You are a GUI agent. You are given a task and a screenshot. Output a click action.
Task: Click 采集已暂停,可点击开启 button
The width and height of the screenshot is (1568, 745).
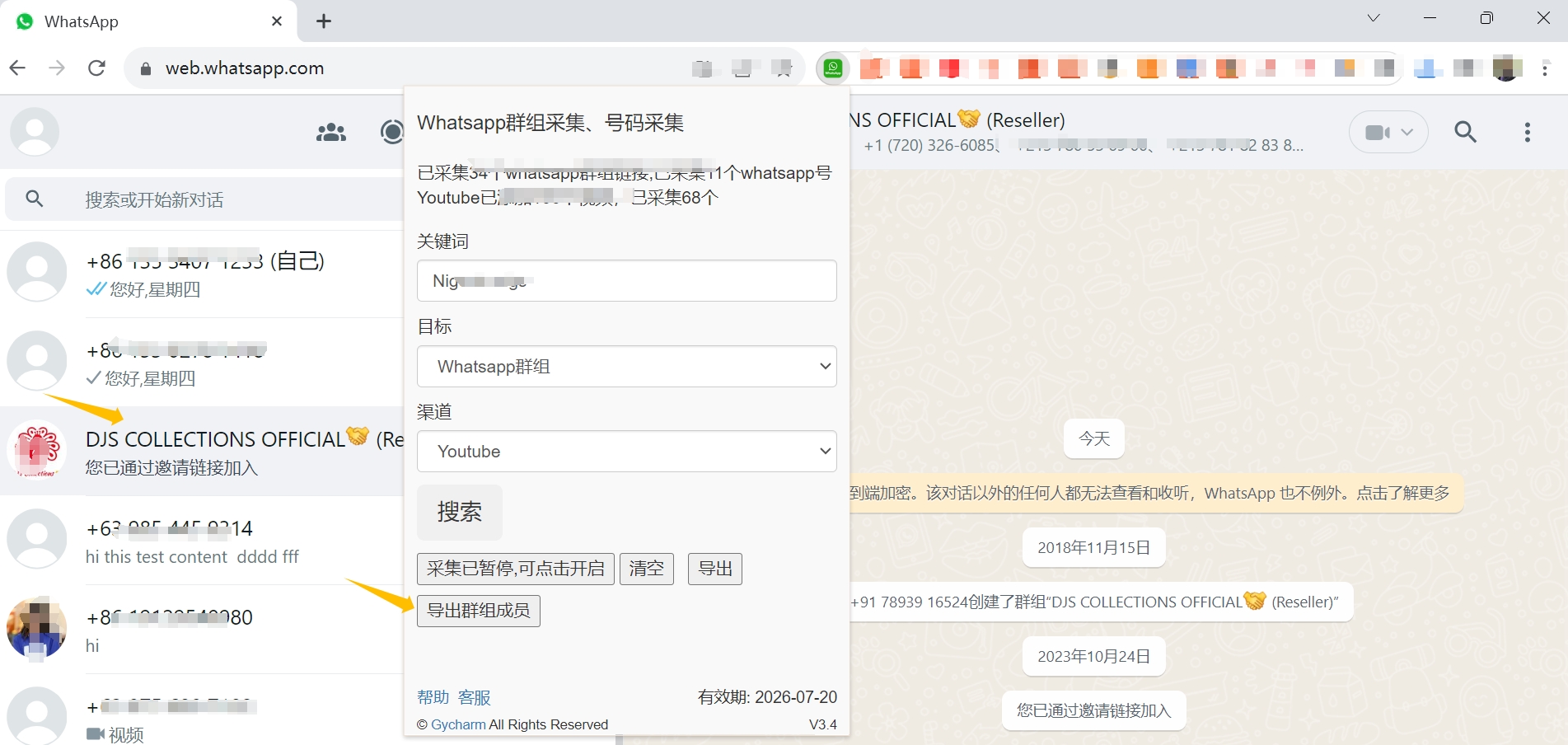click(x=516, y=569)
